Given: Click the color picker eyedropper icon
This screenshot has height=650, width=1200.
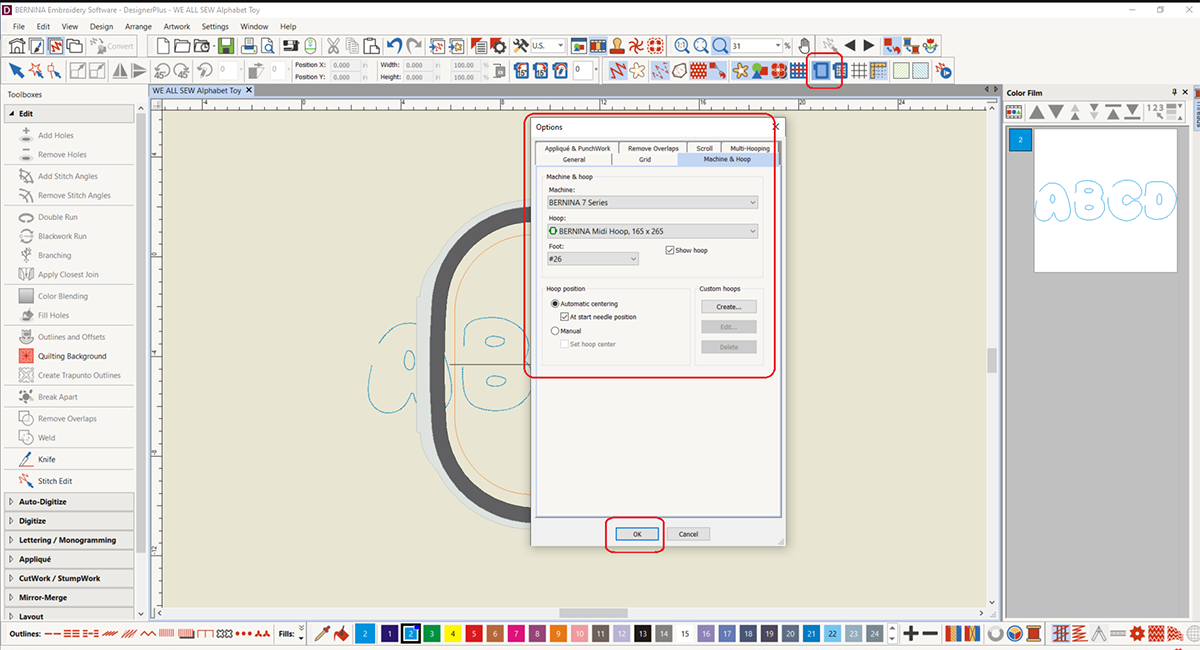Looking at the screenshot, I should 323,633.
